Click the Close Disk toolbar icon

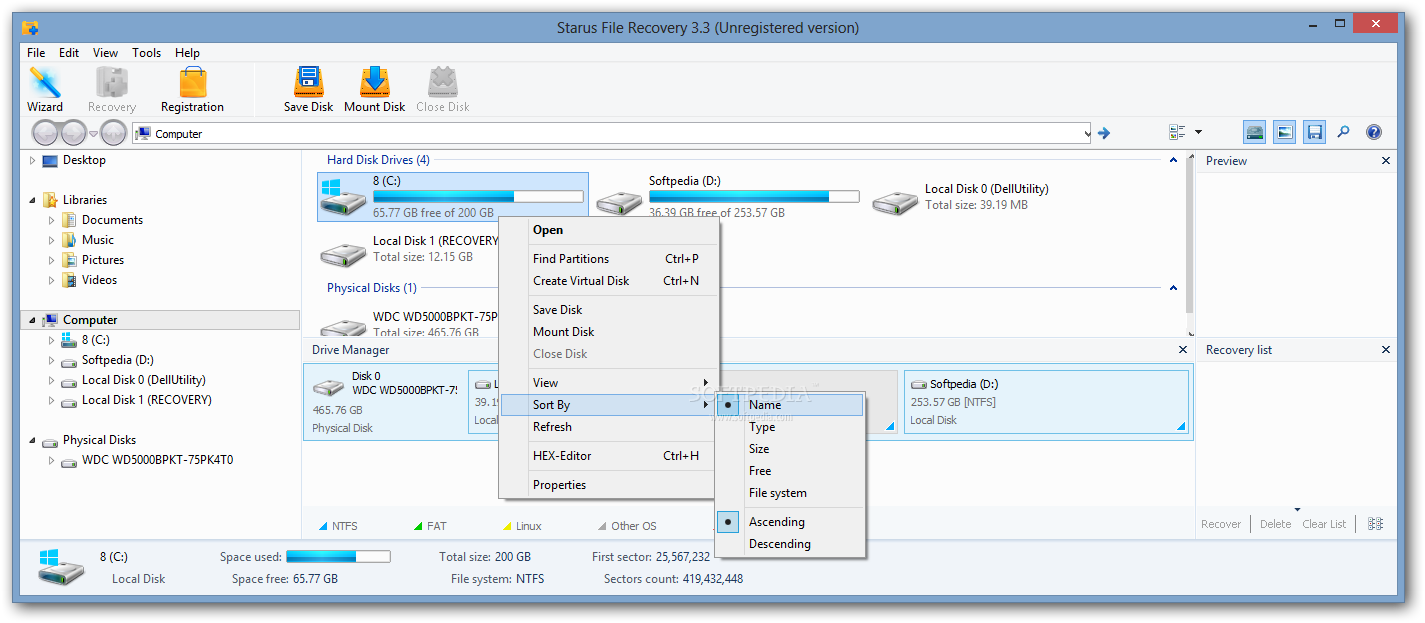tap(442, 89)
